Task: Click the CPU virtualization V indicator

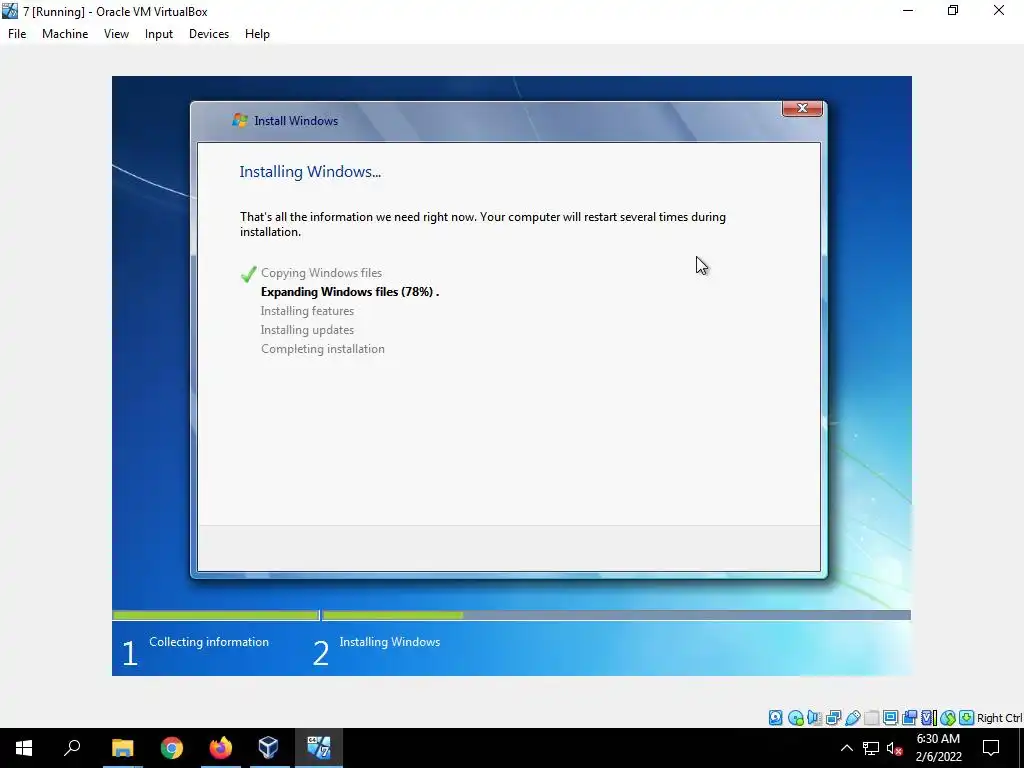Action: tap(928, 718)
